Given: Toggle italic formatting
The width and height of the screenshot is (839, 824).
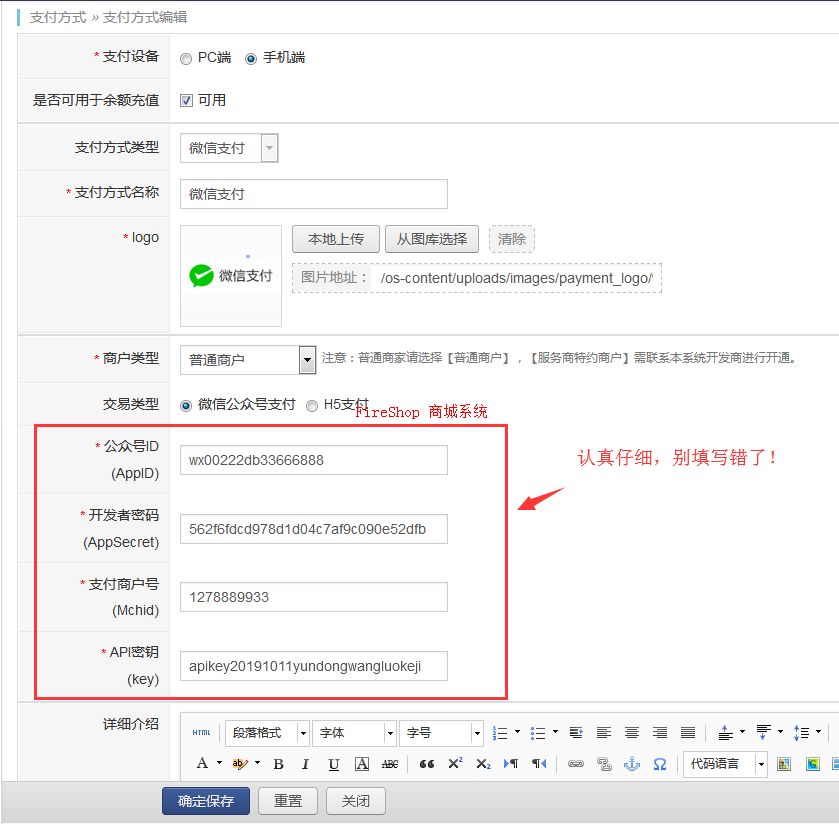Looking at the screenshot, I should (306, 764).
